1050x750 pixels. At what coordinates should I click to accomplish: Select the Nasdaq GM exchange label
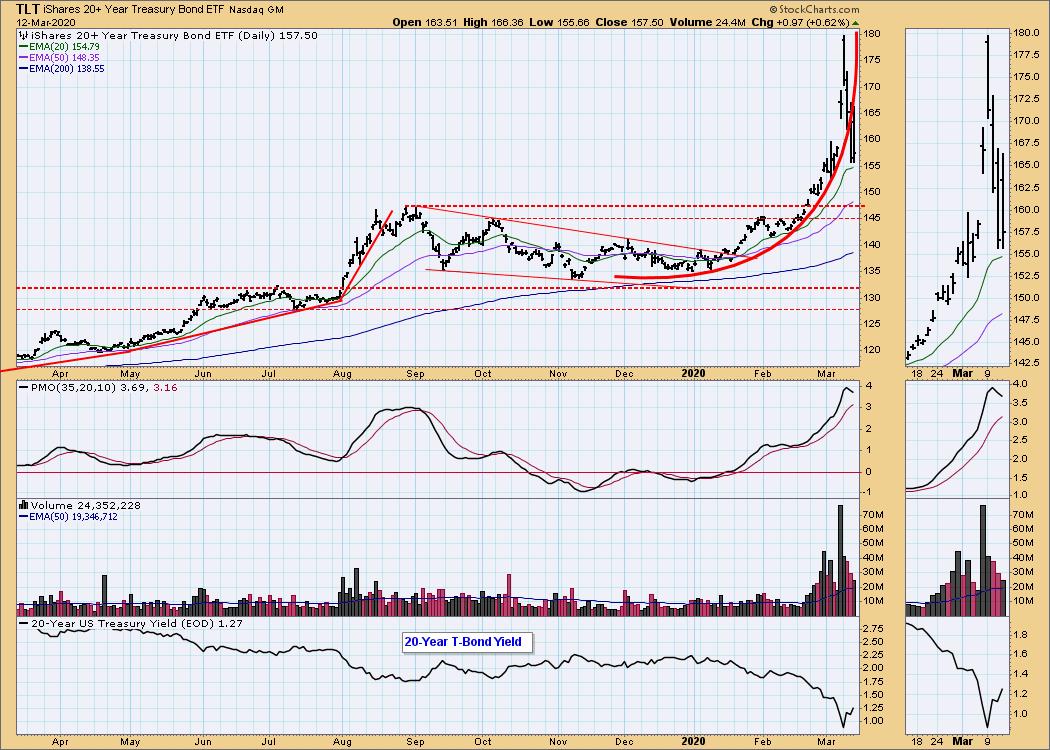256,10
